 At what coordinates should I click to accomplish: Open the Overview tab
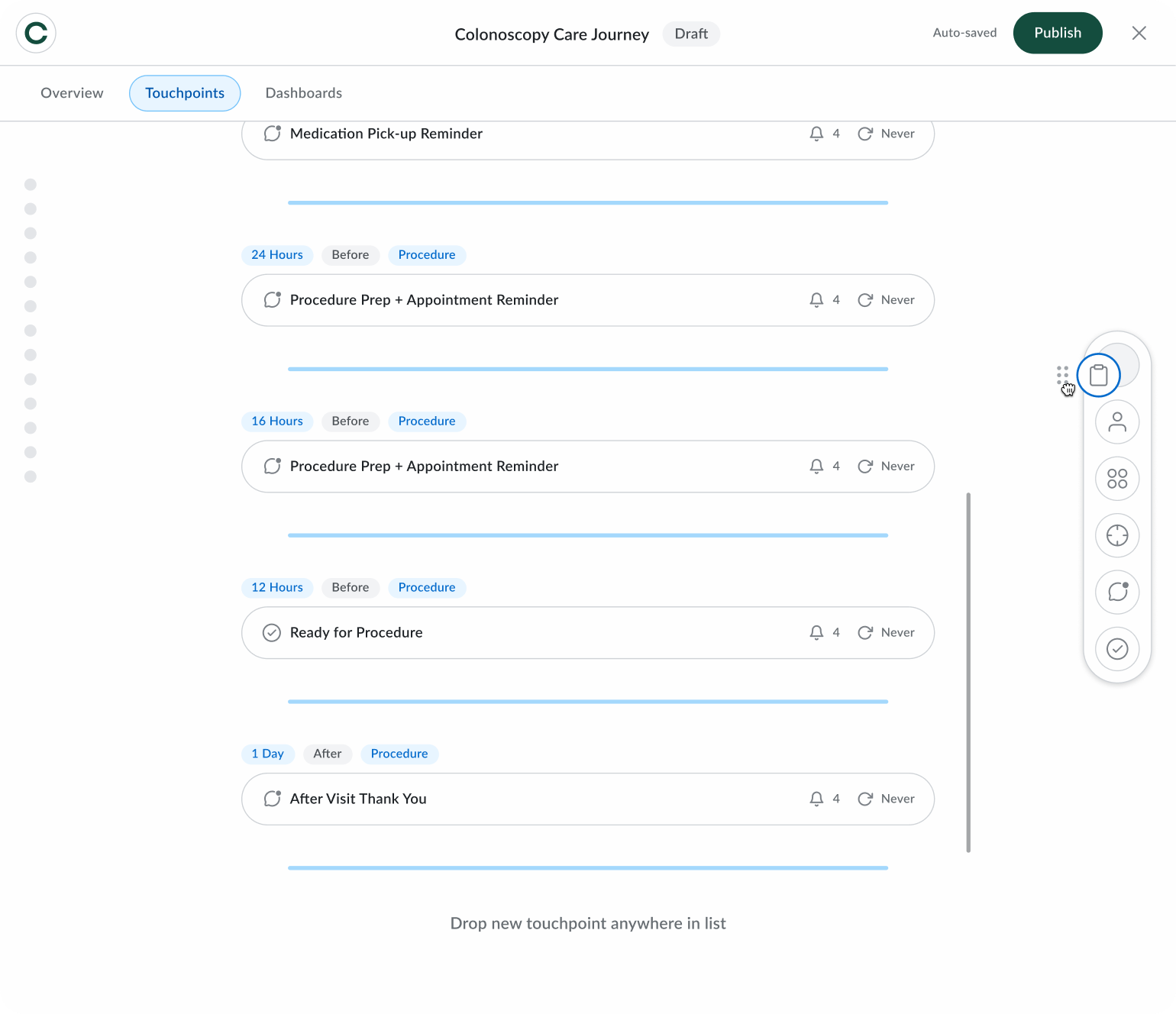coord(72,93)
